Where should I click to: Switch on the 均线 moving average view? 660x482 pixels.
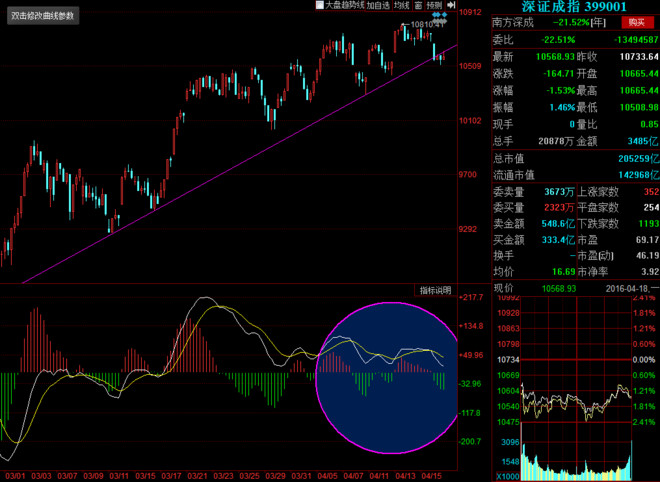click(x=402, y=5)
